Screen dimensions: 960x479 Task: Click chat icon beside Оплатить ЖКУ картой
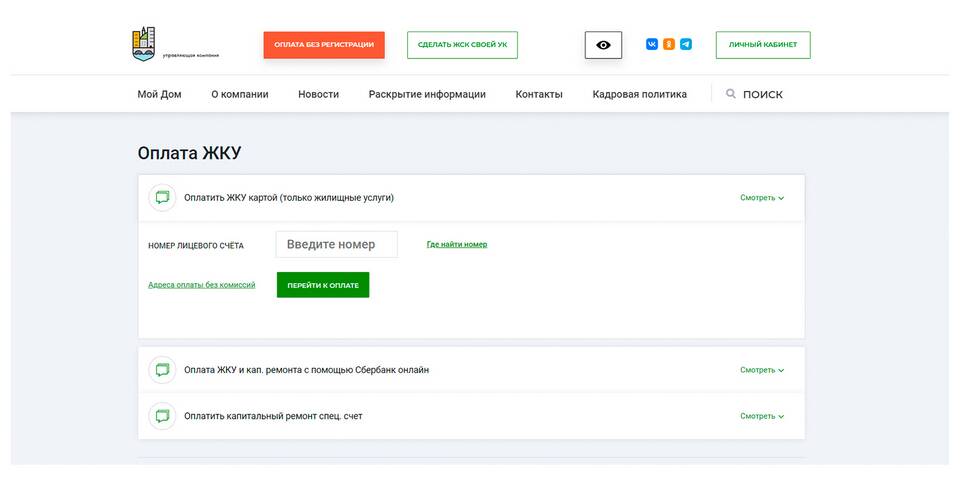pos(162,198)
